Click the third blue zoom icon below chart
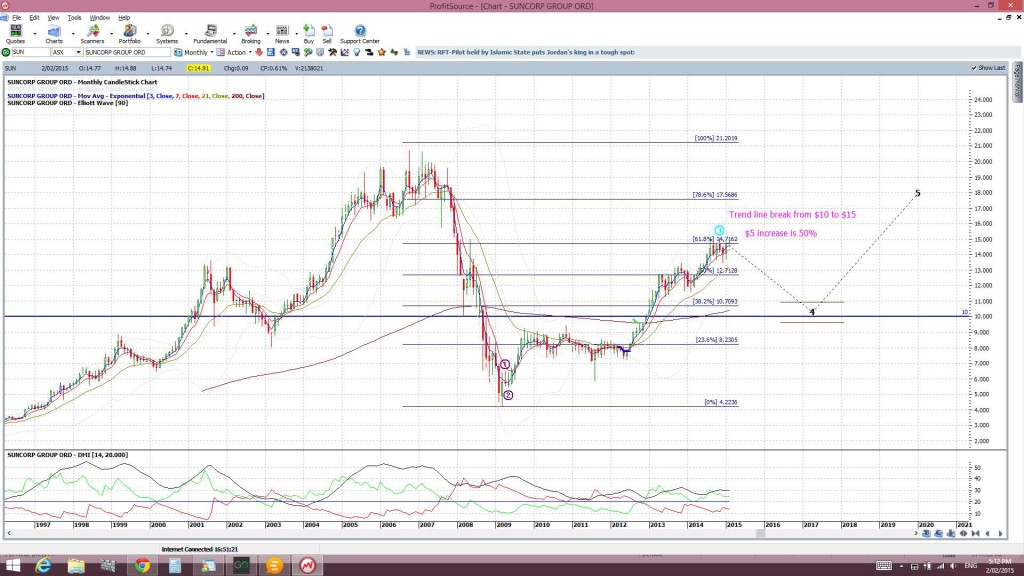The image size is (1024, 576). pos(951,533)
